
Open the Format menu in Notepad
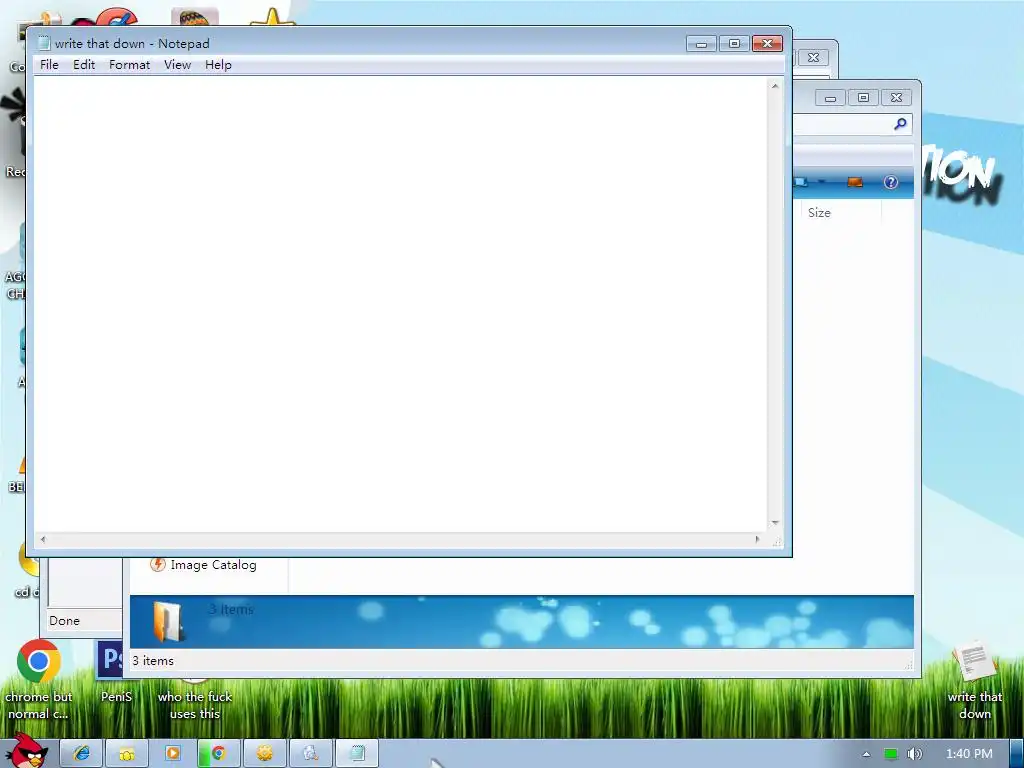coord(129,65)
